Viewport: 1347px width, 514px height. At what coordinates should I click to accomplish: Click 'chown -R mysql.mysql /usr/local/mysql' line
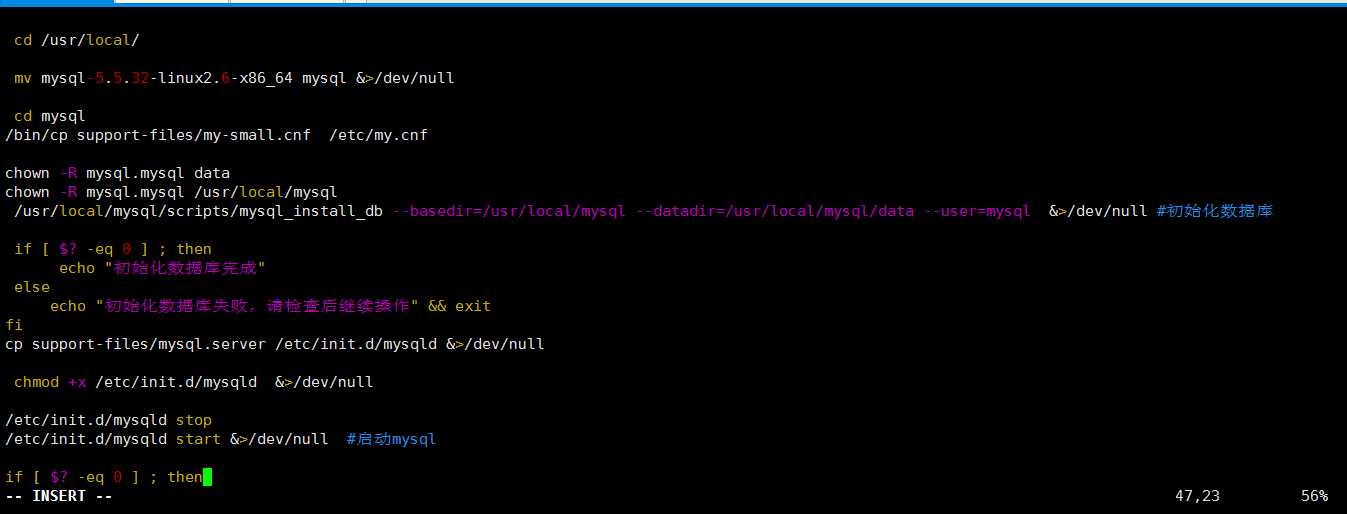(x=171, y=192)
